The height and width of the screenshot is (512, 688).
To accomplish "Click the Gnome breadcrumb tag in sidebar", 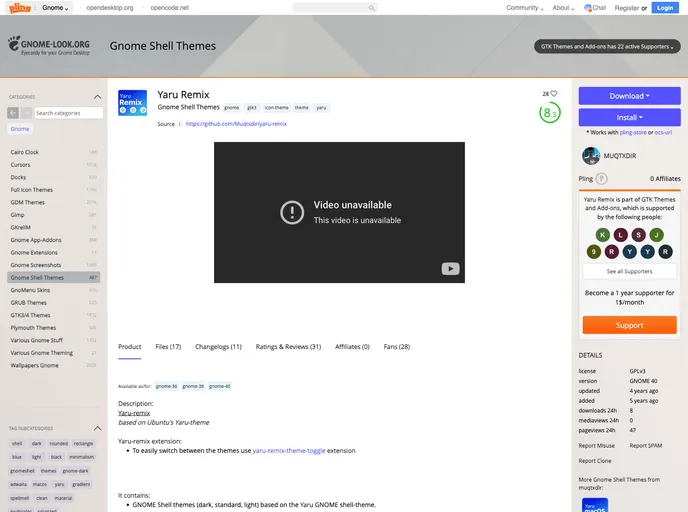I will click(20, 129).
